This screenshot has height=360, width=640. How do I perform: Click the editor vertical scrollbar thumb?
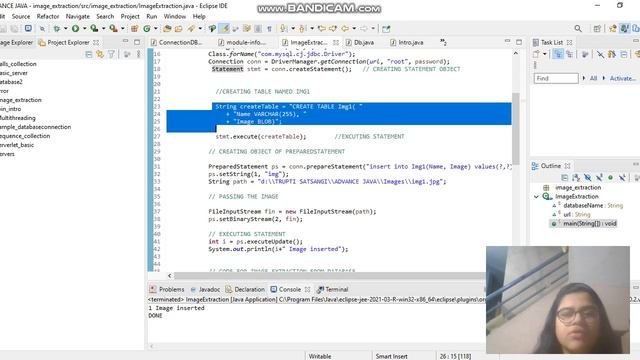(x=516, y=129)
